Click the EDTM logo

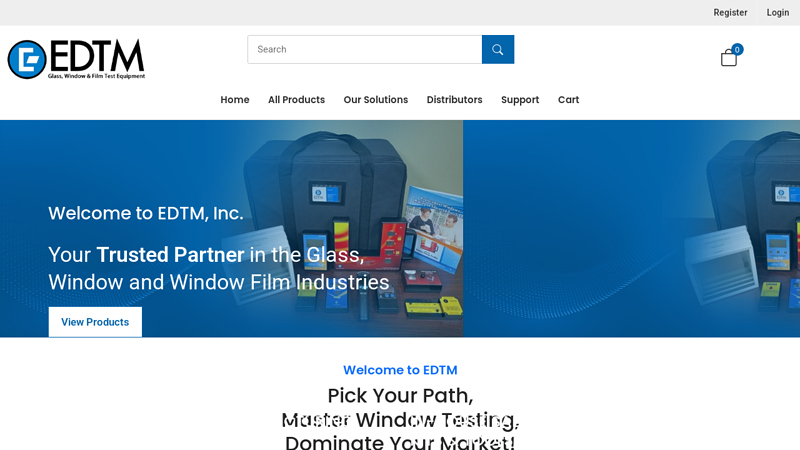coord(76,59)
